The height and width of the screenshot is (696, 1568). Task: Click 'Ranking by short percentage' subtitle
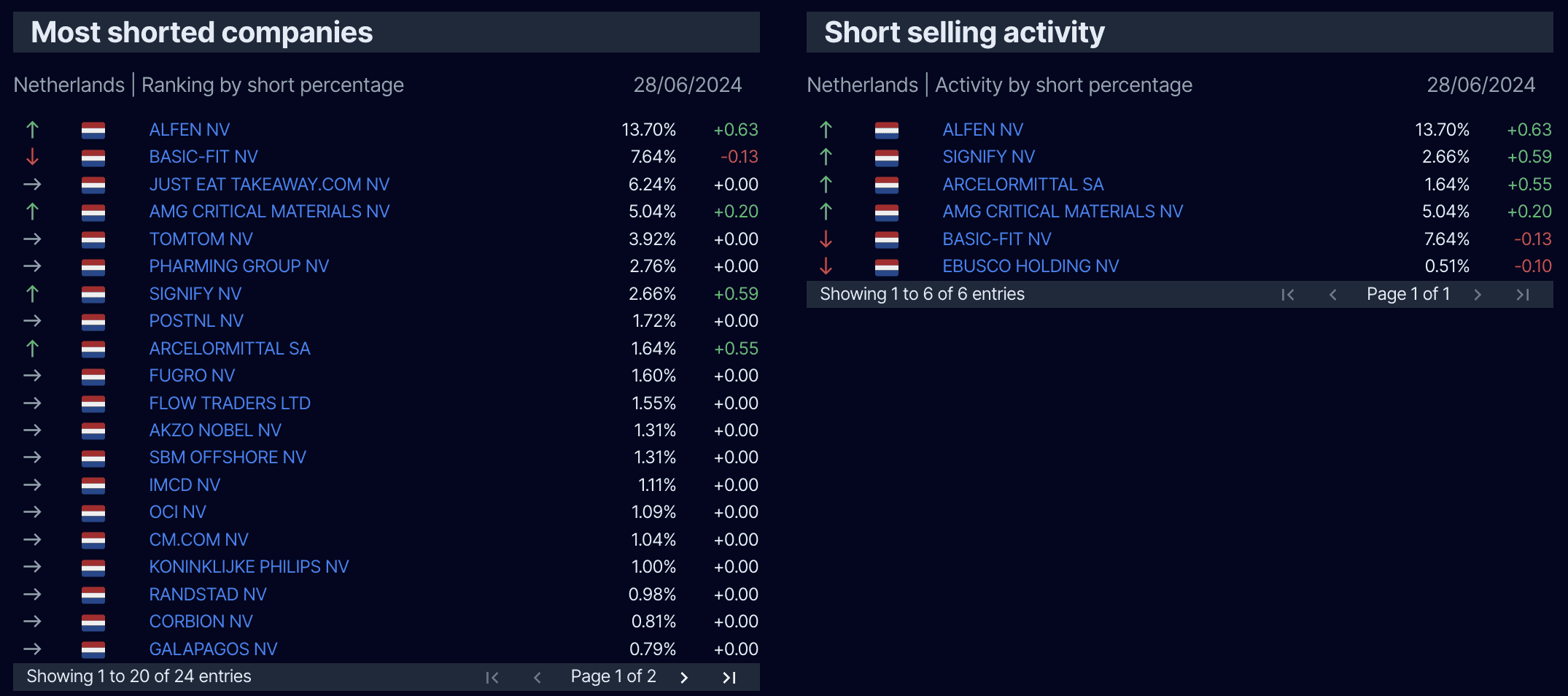(273, 85)
